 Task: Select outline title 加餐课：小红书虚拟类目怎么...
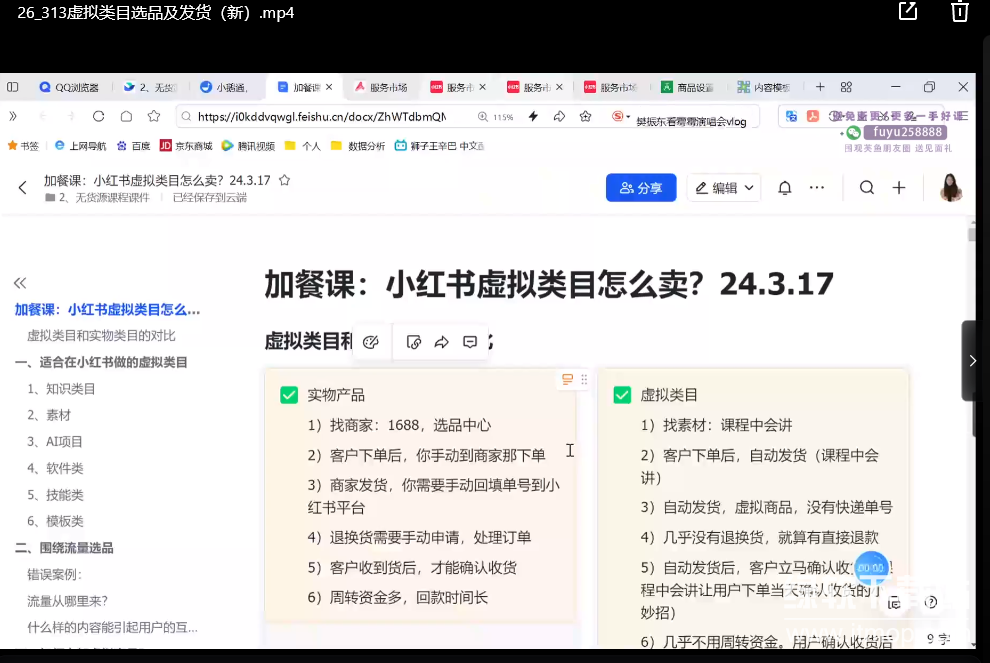click(107, 309)
